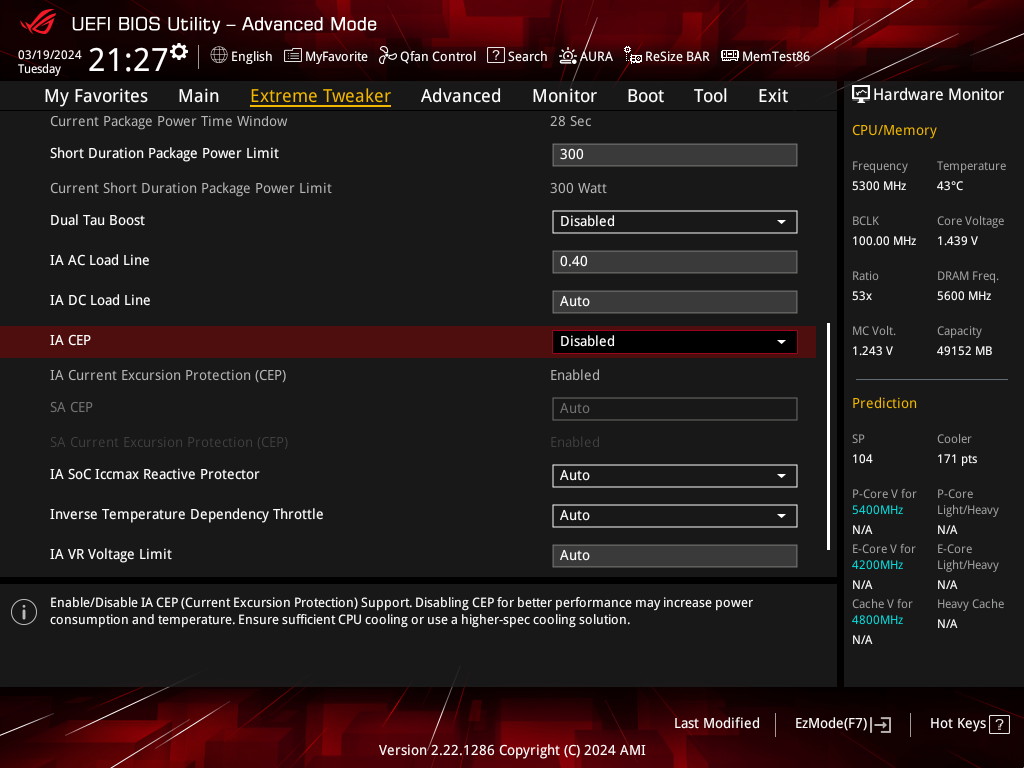Click the settings gear icon beside the clock
This screenshot has width=1024, height=768.
(x=179, y=51)
